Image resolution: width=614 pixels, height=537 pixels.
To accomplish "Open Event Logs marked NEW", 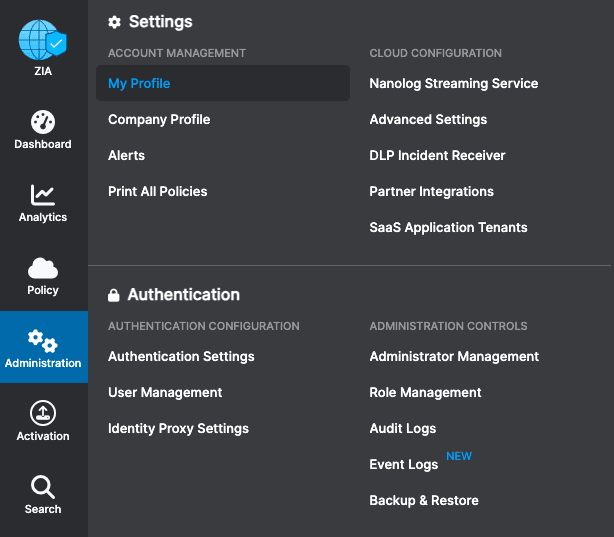I will 403,464.
